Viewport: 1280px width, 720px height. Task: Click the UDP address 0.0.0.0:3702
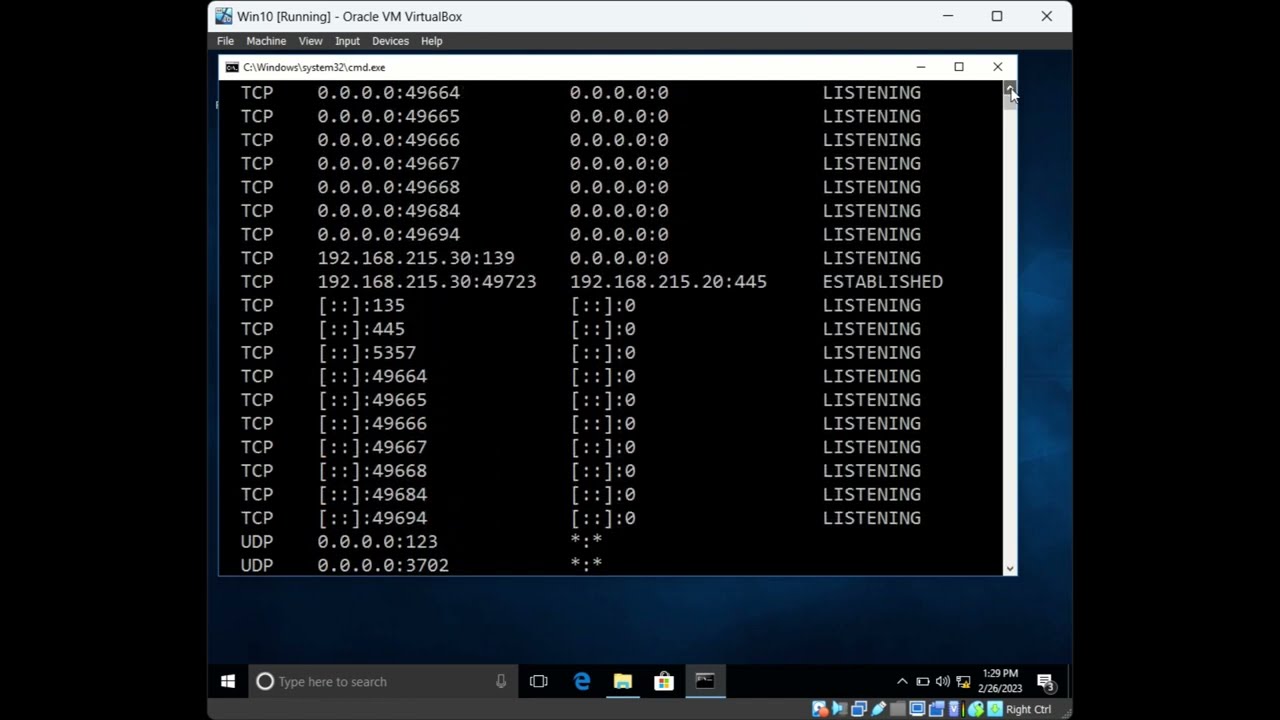click(x=383, y=565)
